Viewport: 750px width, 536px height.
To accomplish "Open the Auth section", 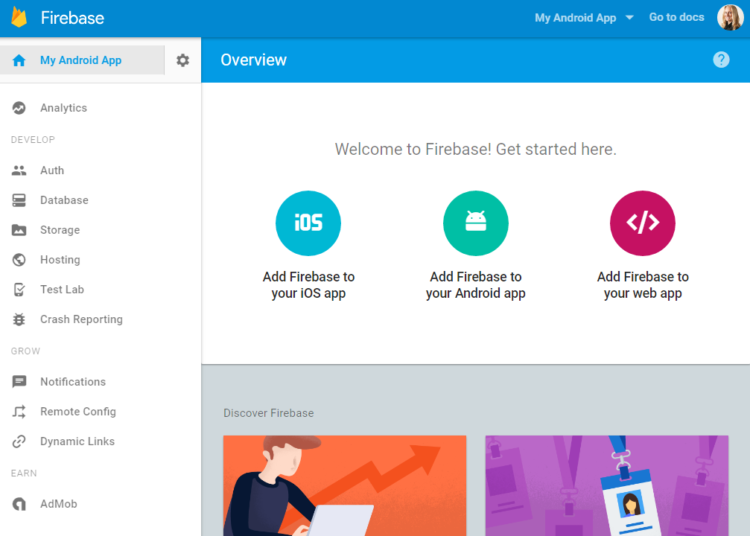I will click(x=52, y=170).
